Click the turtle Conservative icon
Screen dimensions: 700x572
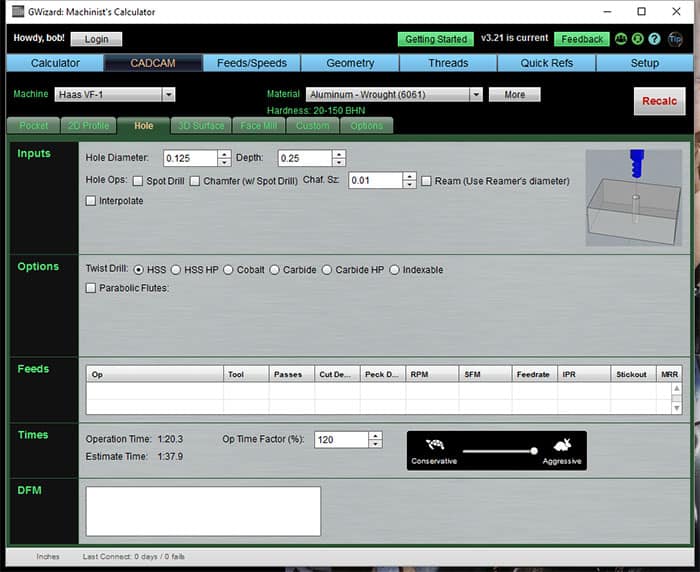[435, 445]
